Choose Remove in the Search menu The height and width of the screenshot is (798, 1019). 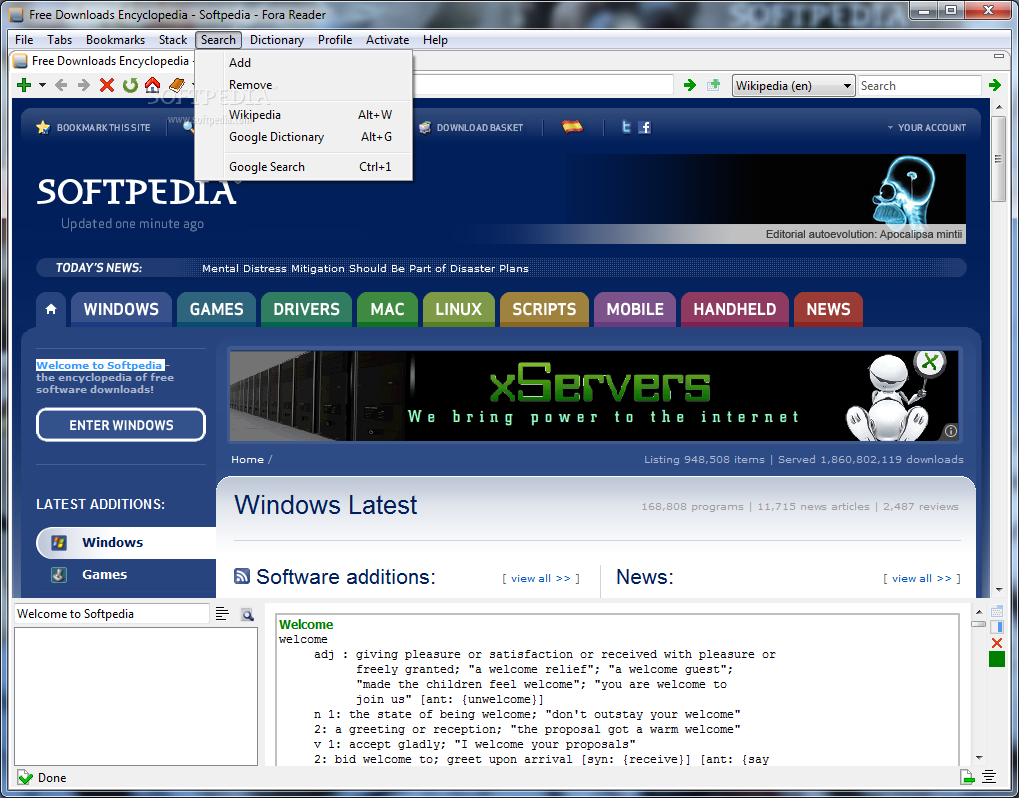(303, 84)
